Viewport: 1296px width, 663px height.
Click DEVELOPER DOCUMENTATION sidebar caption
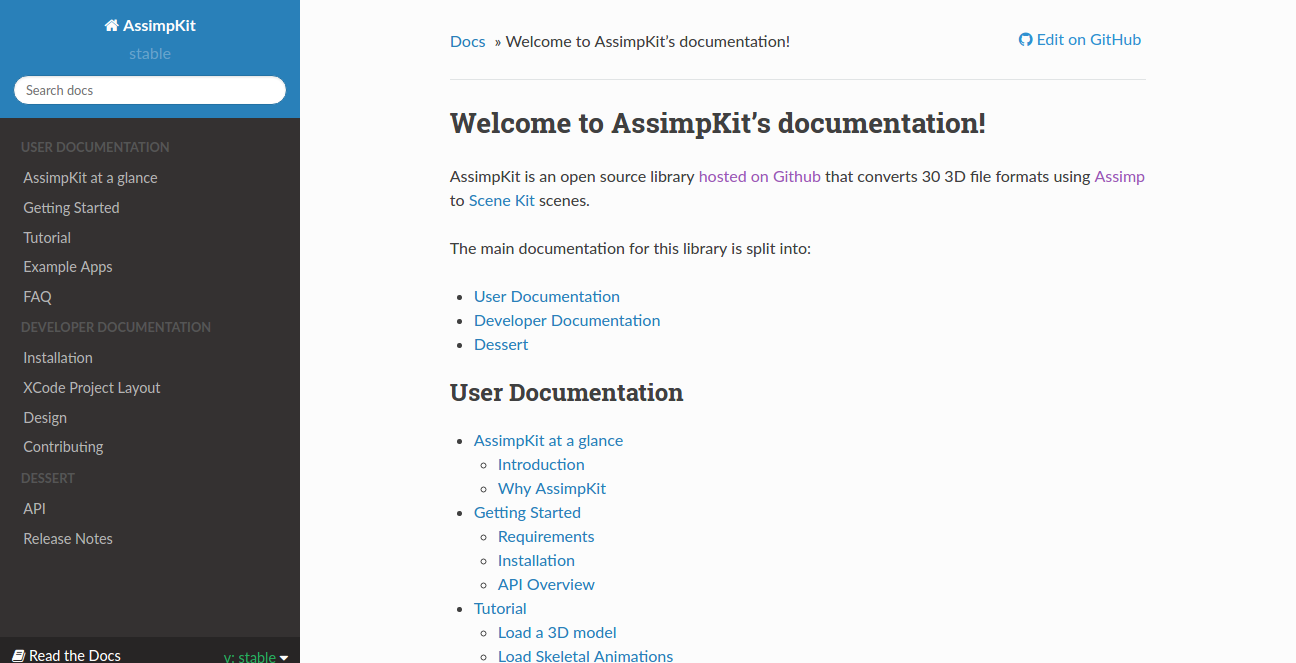click(x=116, y=327)
